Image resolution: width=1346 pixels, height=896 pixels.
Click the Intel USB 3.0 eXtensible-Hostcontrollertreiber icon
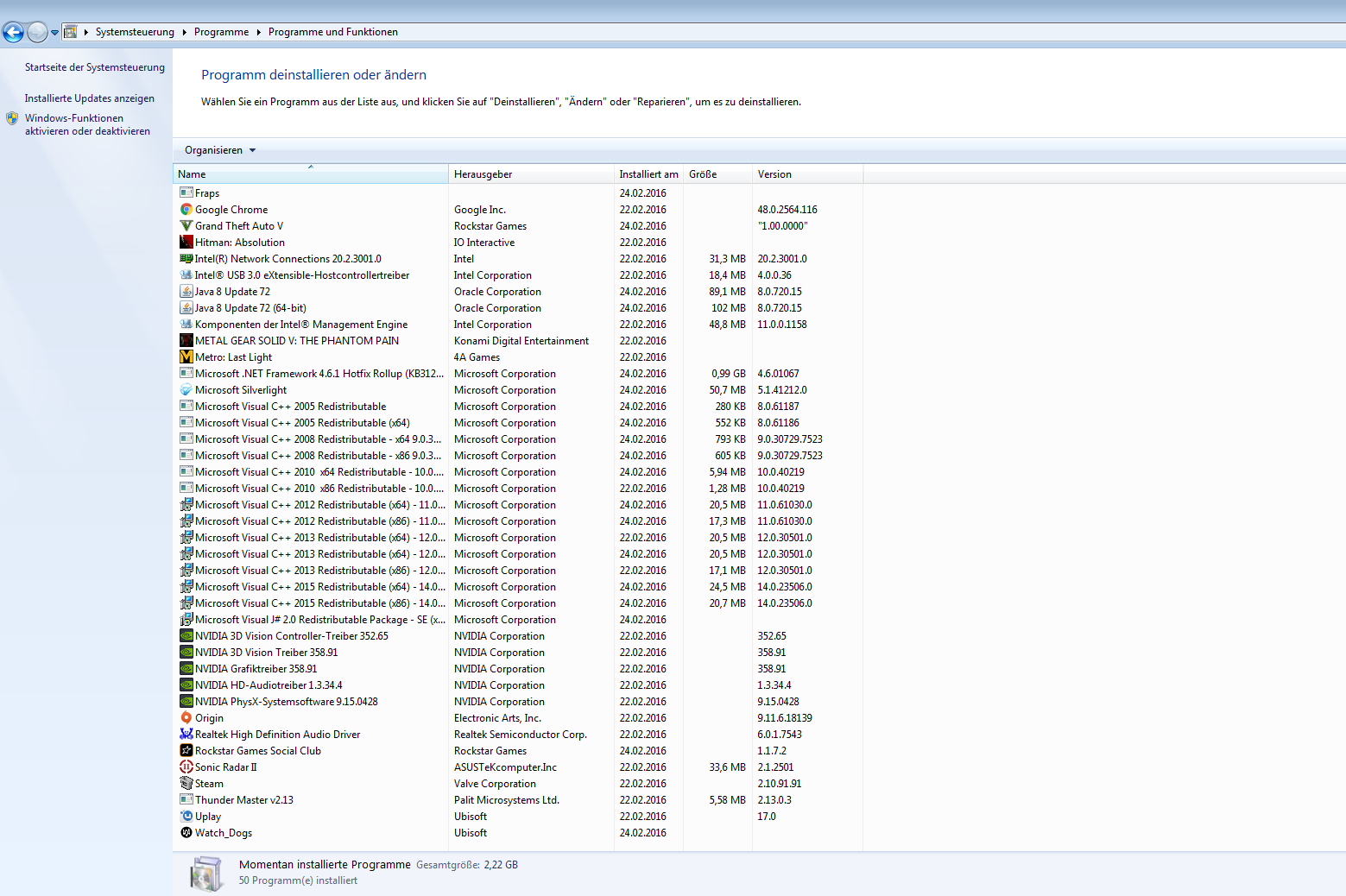pyautogui.click(x=186, y=275)
